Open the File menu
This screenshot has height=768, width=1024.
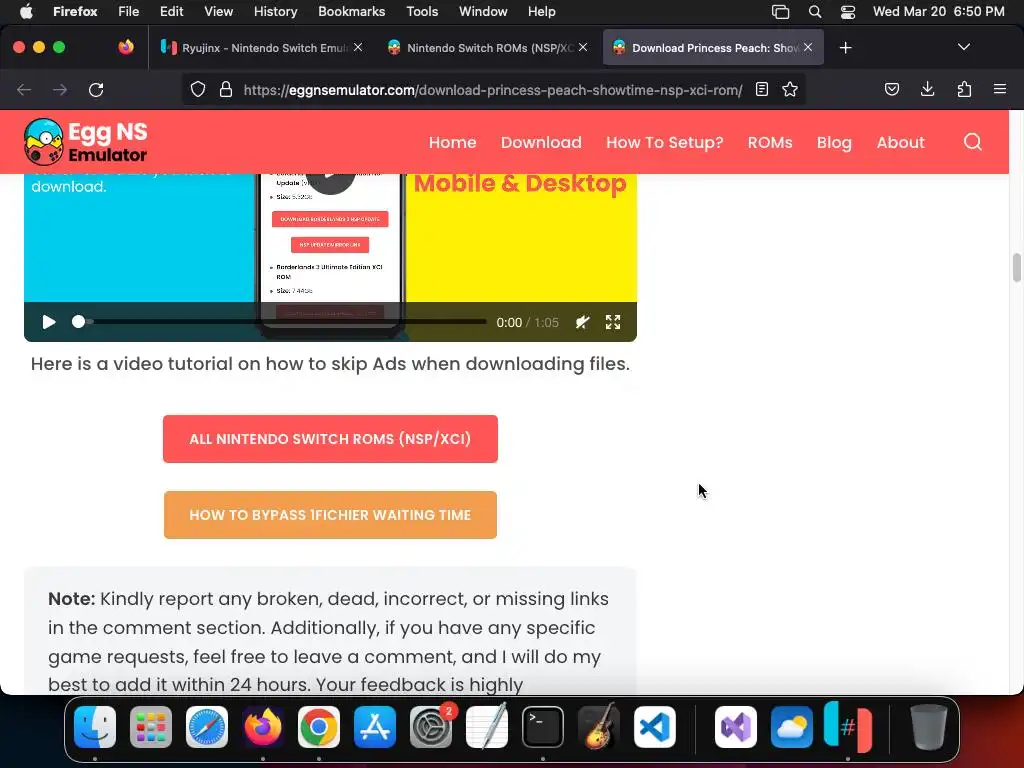coord(129,11)
